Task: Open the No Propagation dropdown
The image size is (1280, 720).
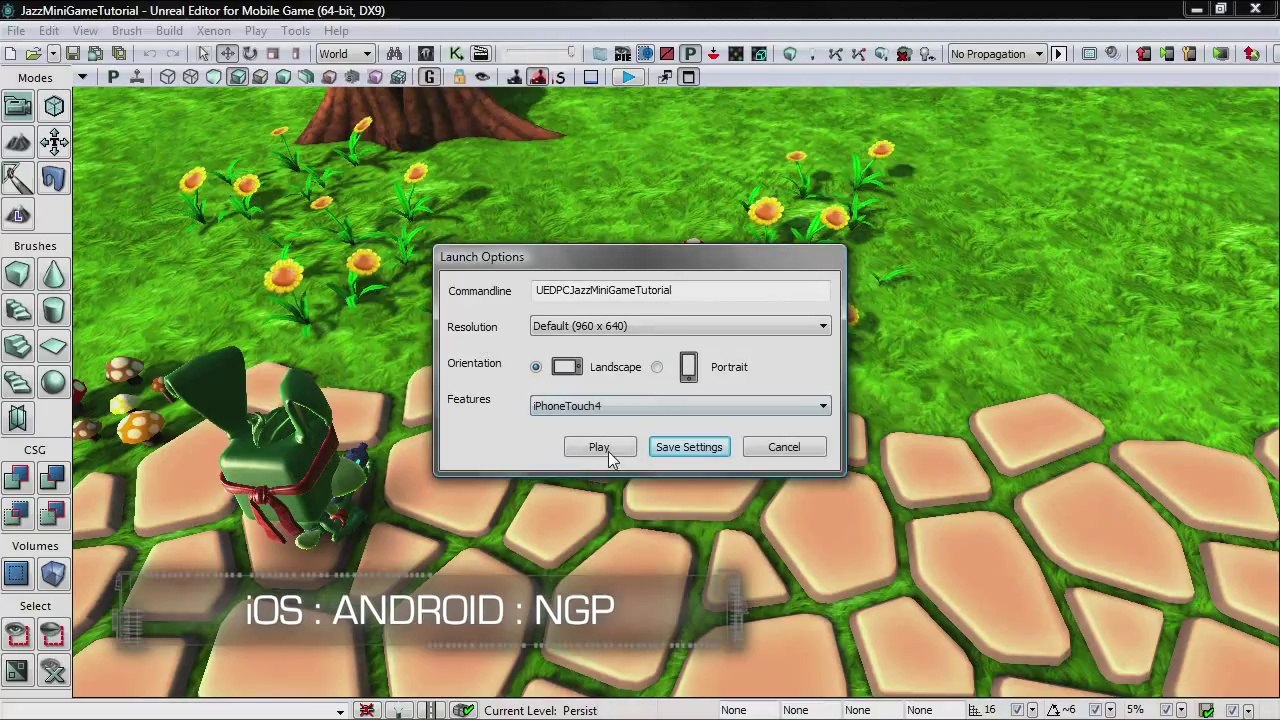Action: [996, 54]
